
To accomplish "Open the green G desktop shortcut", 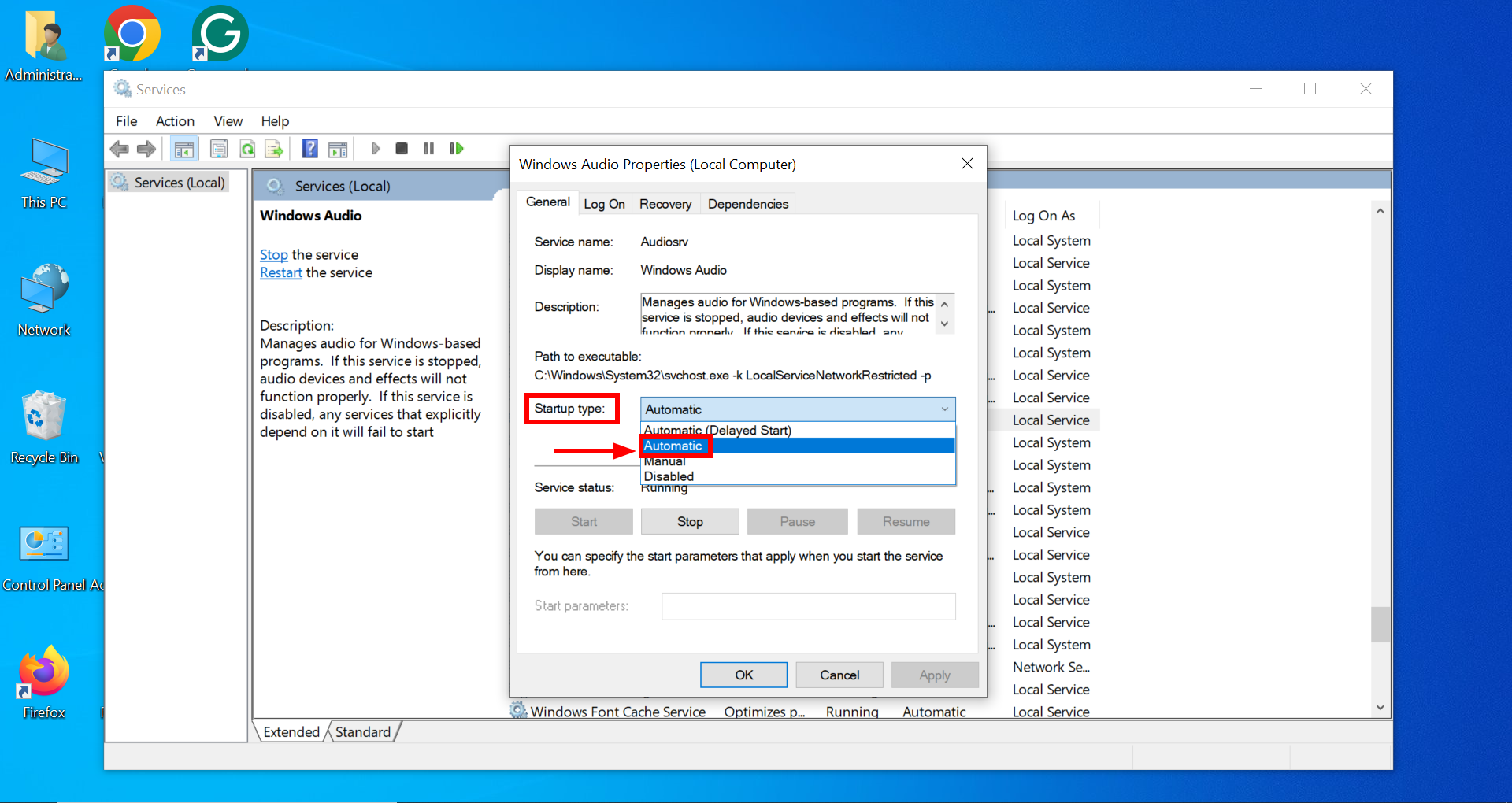I will click(220, 35).
